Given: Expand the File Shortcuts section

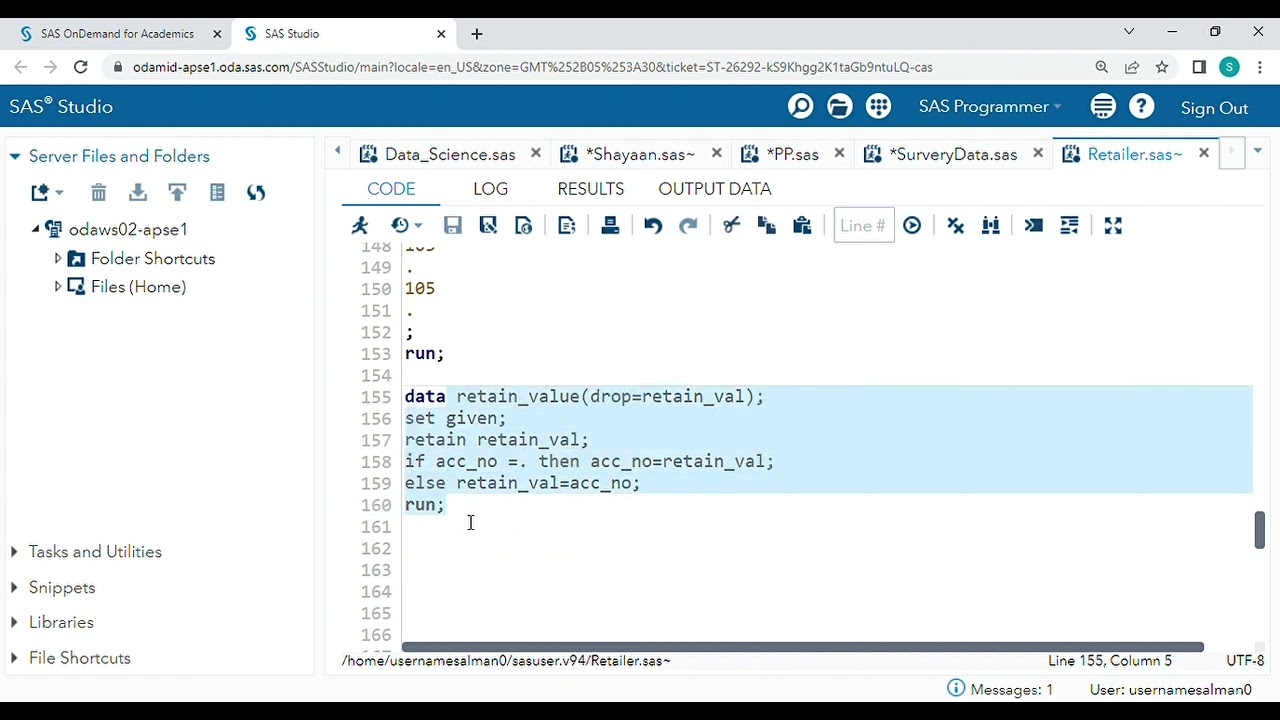Looking at the screenshot, I should pyautogui.click(x=14, y=658).
